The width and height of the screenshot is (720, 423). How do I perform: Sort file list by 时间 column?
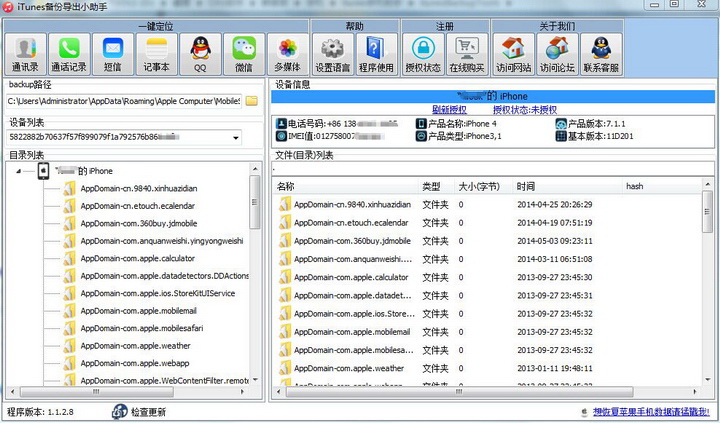point(526,186)
